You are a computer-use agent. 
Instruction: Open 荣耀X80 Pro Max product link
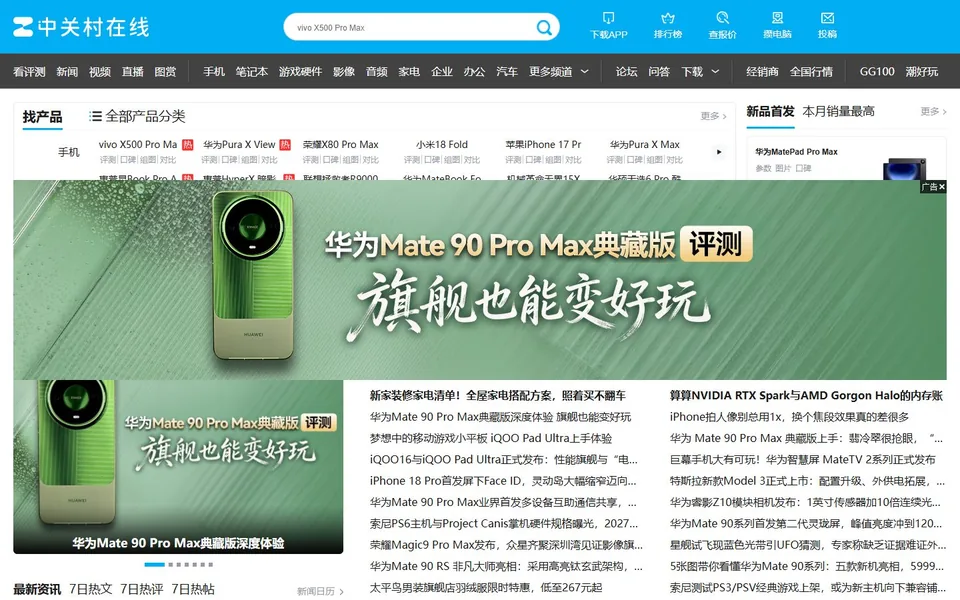340,144
